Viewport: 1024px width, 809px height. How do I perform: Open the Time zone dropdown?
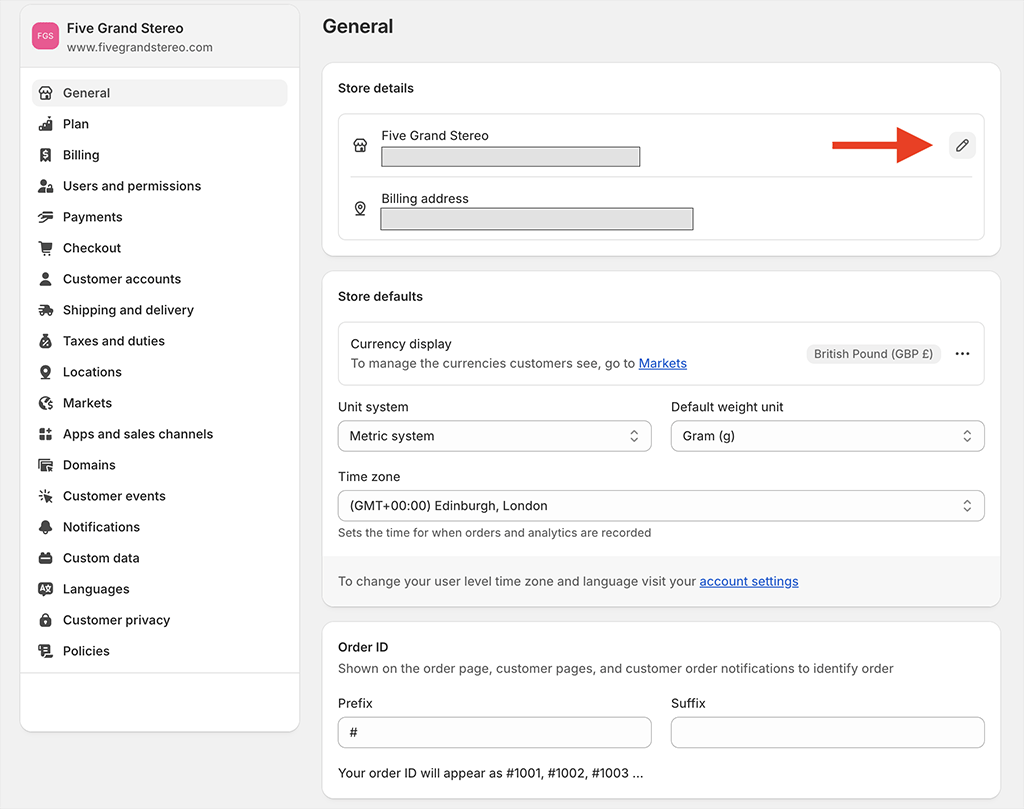tap(661, 506)
